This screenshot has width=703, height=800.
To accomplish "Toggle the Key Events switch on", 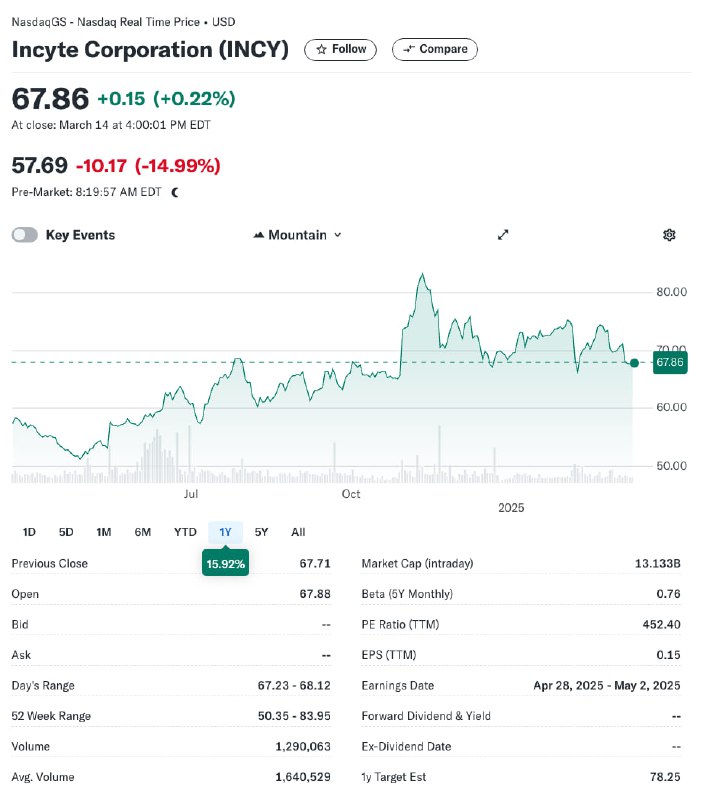I will coord(24,235).
